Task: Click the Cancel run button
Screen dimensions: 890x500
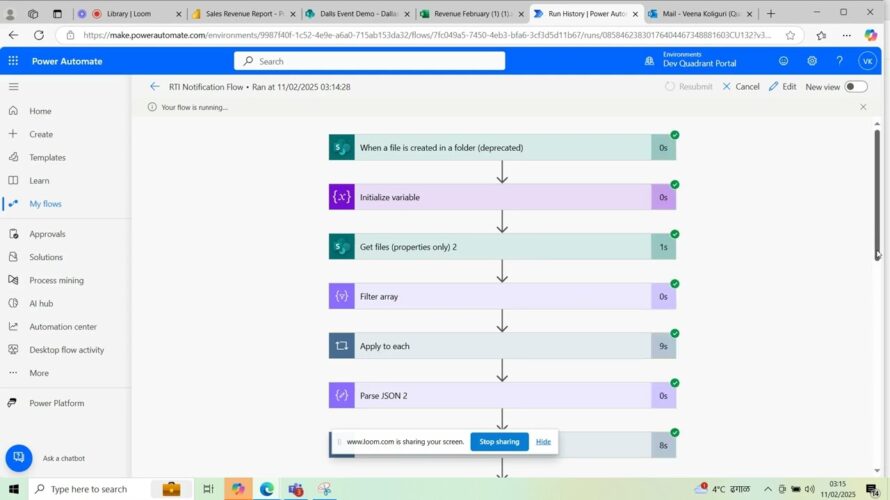Action: [740, 87]
